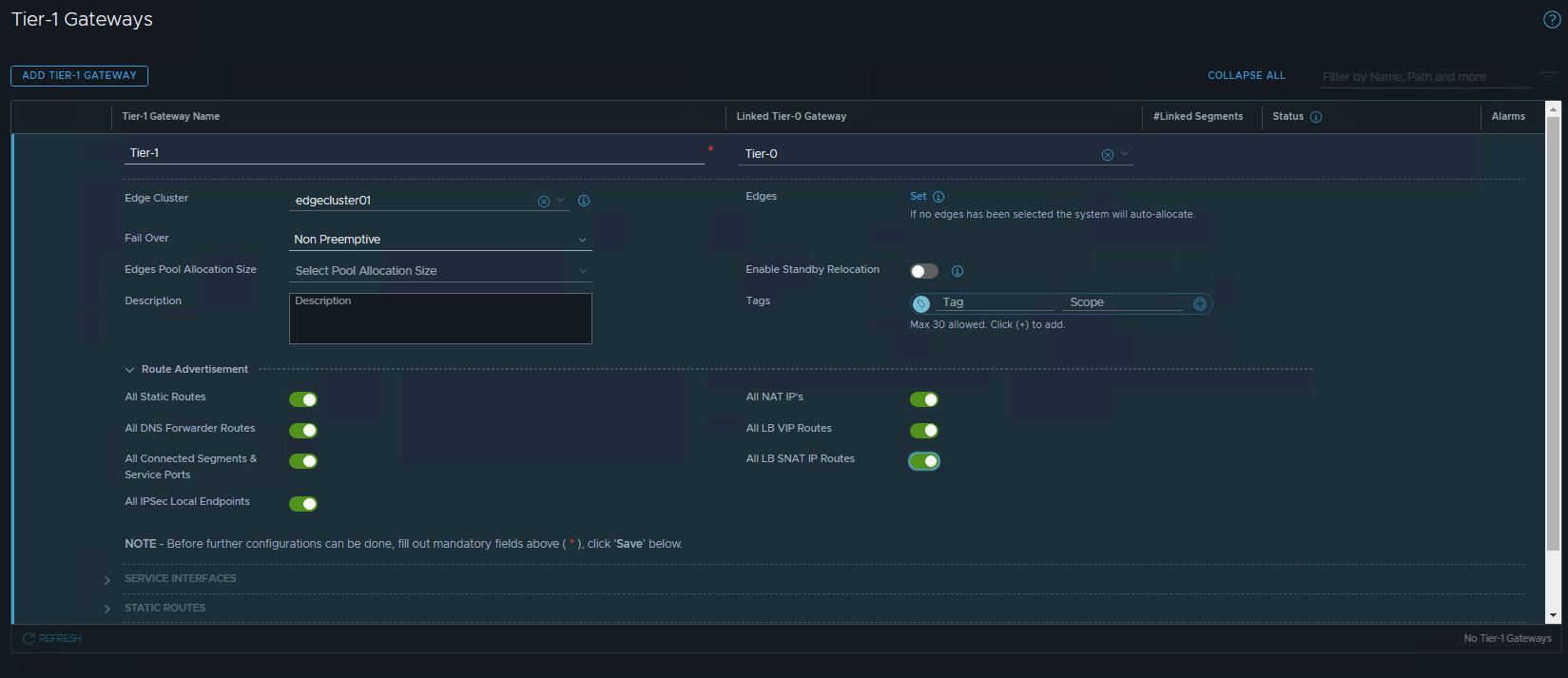
Task: Click Add Tier-1 Gateway button
Action: click(79, 76)
